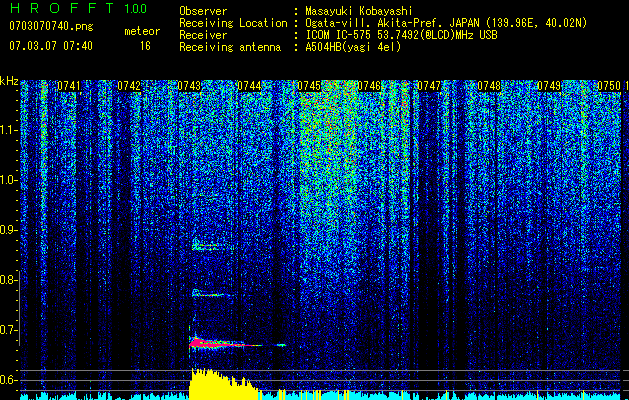
Task: Click the 0.6 kHz frequency axis label
Action: click(x=8, y=380)
